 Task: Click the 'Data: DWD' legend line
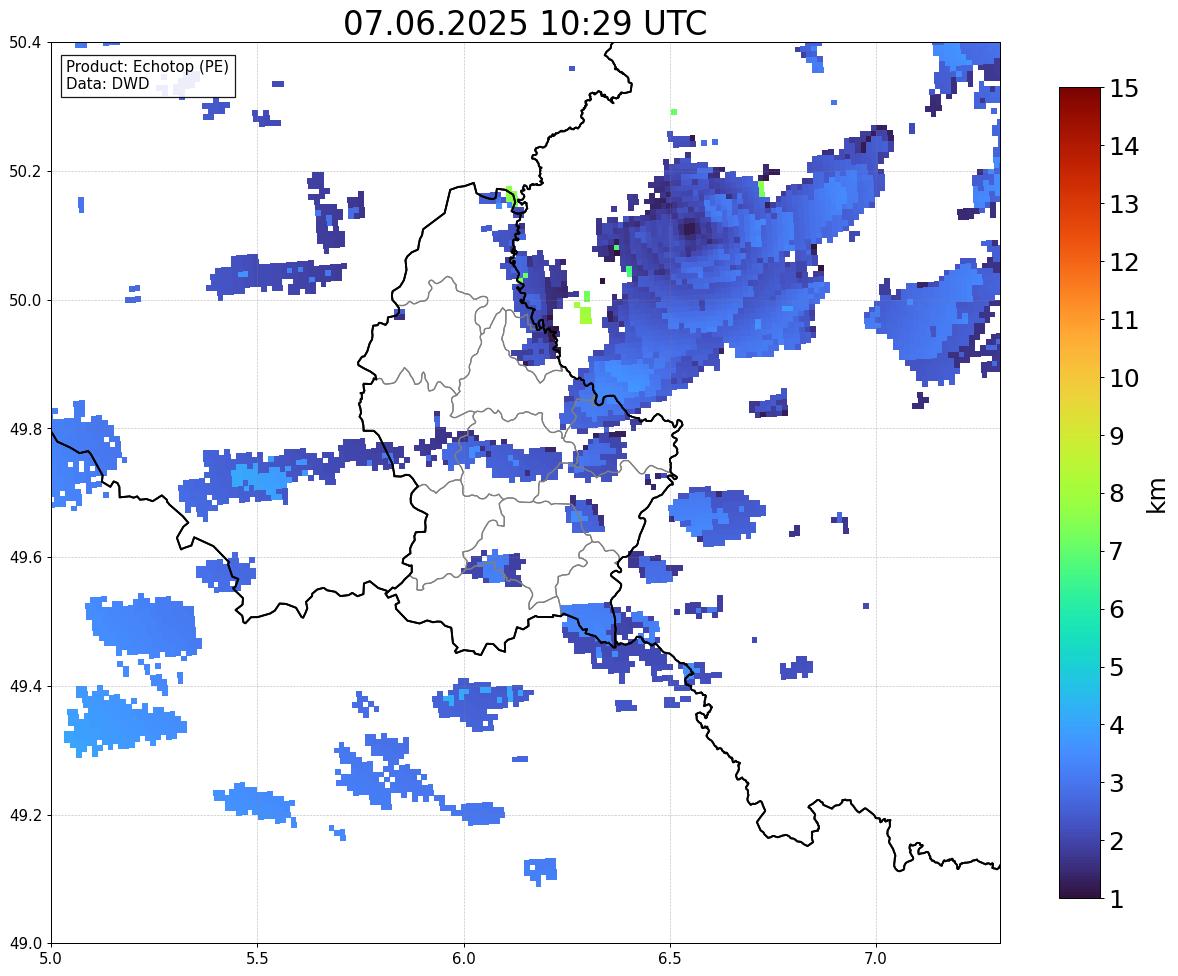pos(107,83)
